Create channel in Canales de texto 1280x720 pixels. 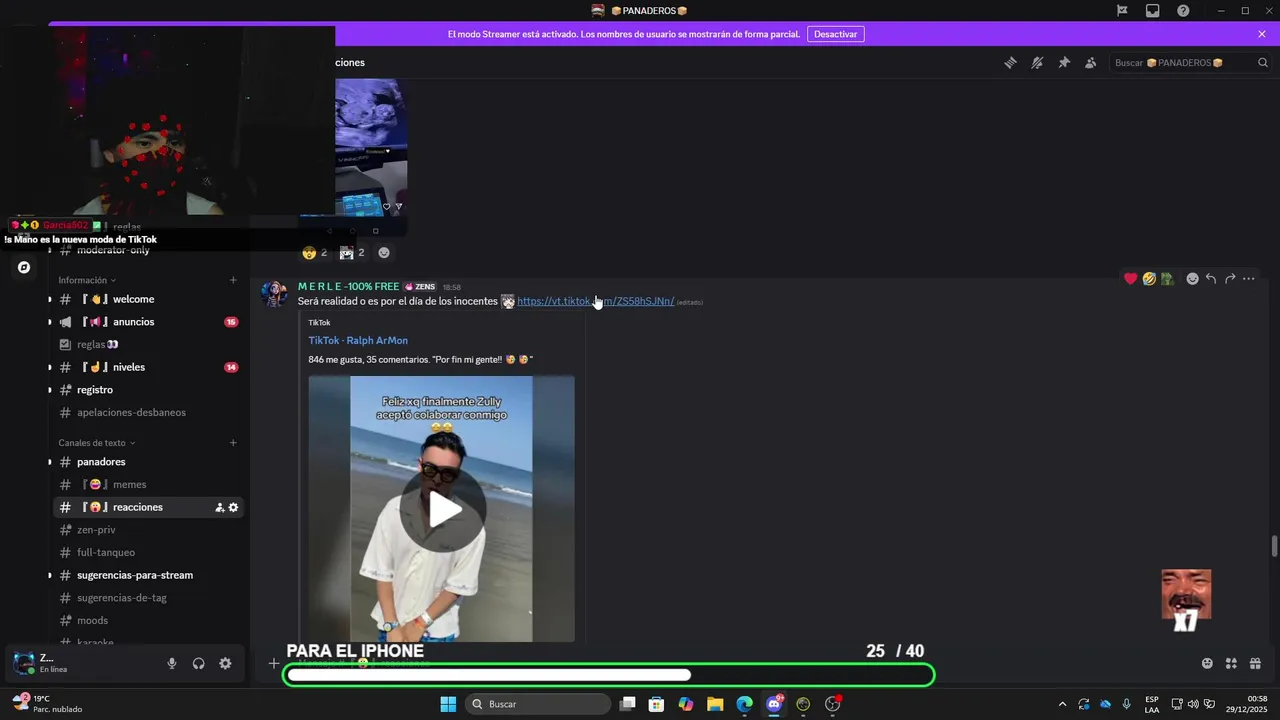pyautogui.click(x=233, y=443)
